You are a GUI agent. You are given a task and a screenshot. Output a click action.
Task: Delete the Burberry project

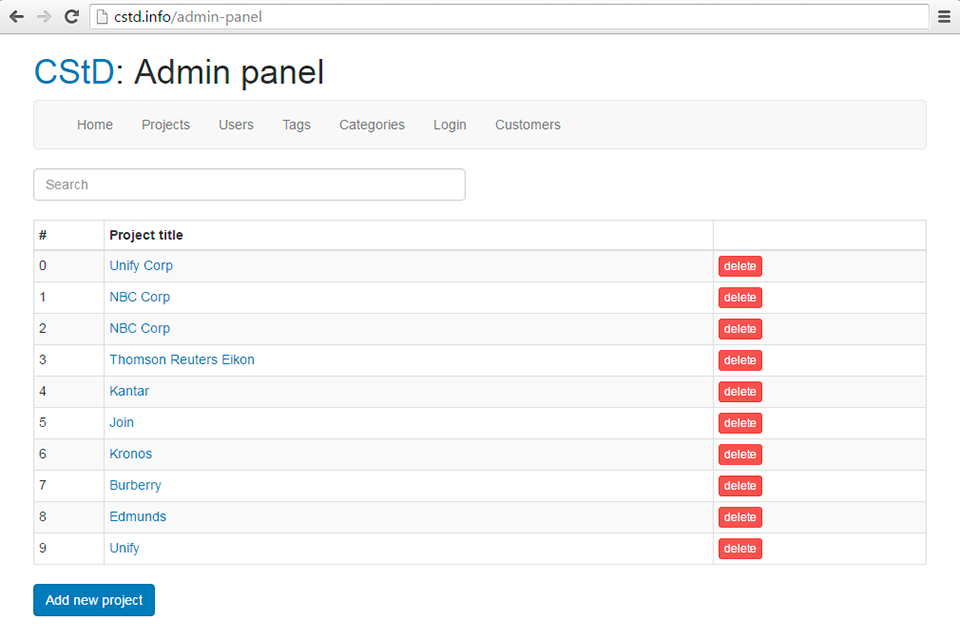pyautogui.click(x=740, y=486)
